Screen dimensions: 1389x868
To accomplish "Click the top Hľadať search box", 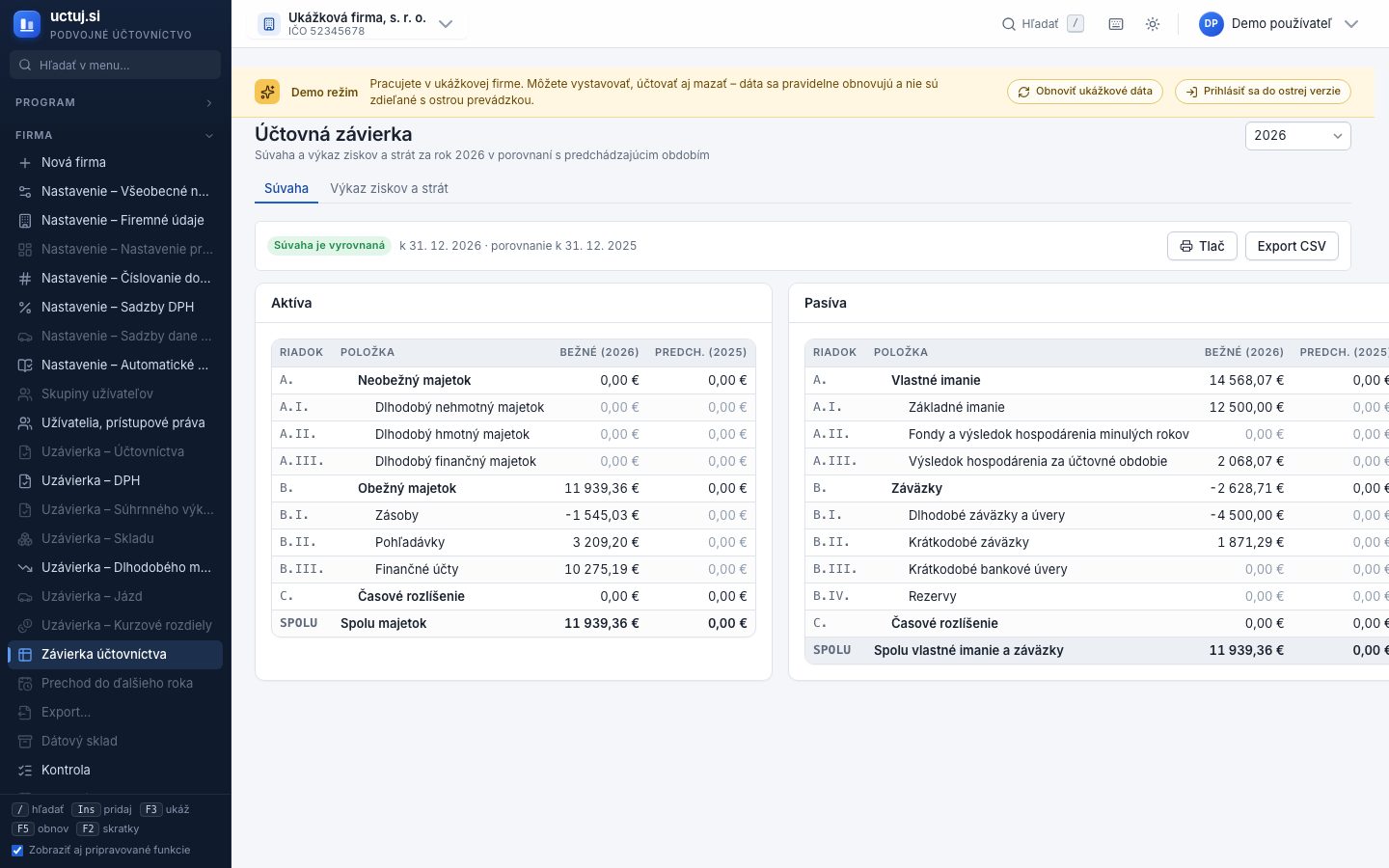I will pyautogui.click(x=1043, y=24).
